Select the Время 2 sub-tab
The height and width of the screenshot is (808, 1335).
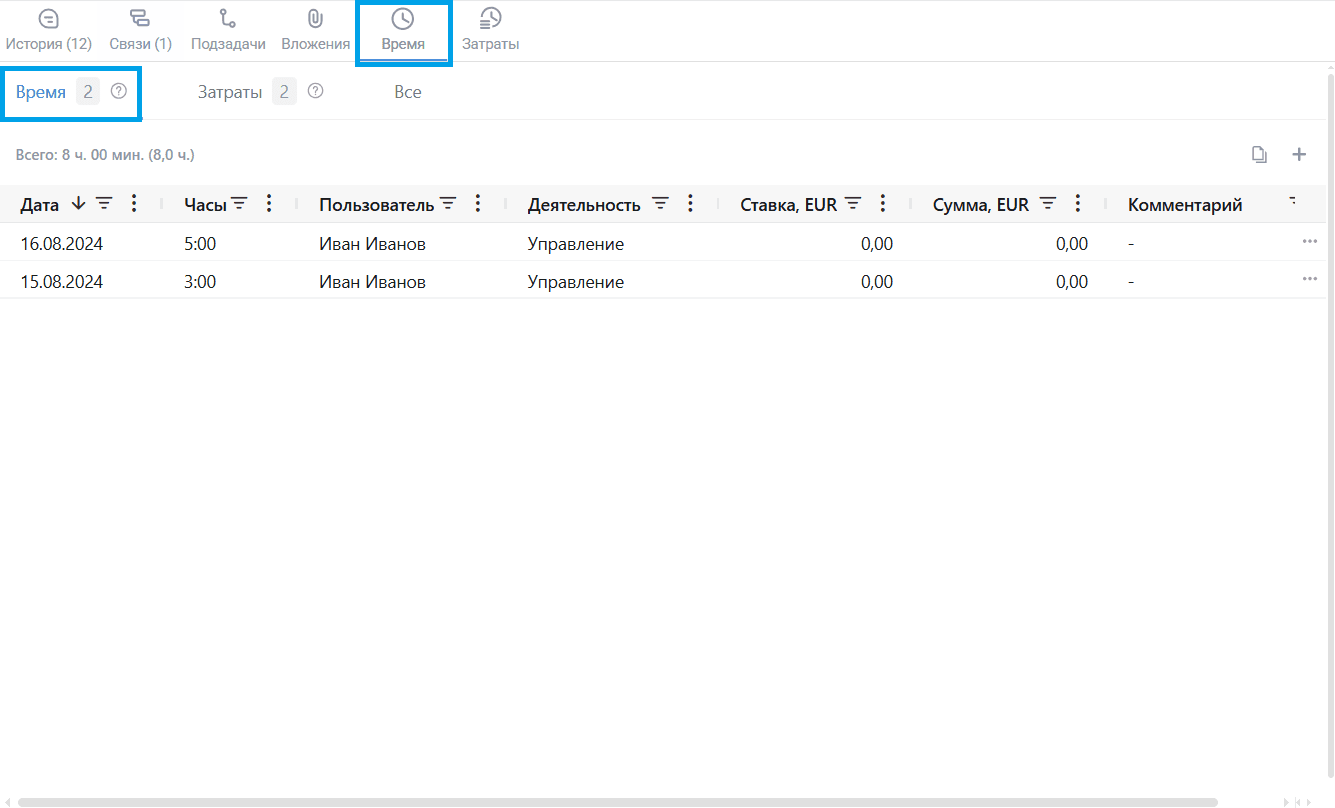pyautogui.click(x=58, y=92)
